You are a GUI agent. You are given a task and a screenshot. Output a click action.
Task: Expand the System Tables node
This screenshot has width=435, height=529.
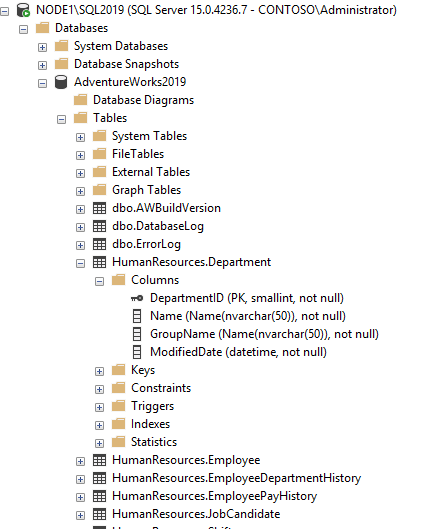[80, 137]
